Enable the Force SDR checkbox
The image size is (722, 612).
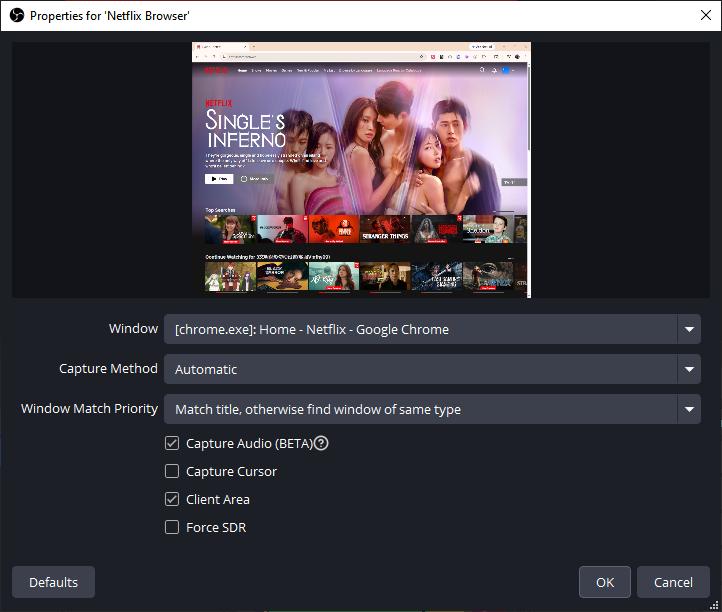tap(172, 527)
